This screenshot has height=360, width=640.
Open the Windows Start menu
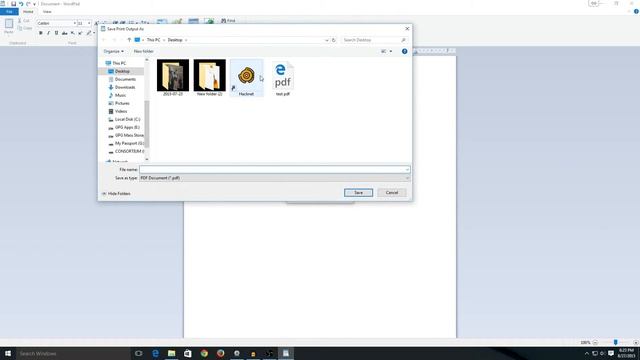coord(8,353)
